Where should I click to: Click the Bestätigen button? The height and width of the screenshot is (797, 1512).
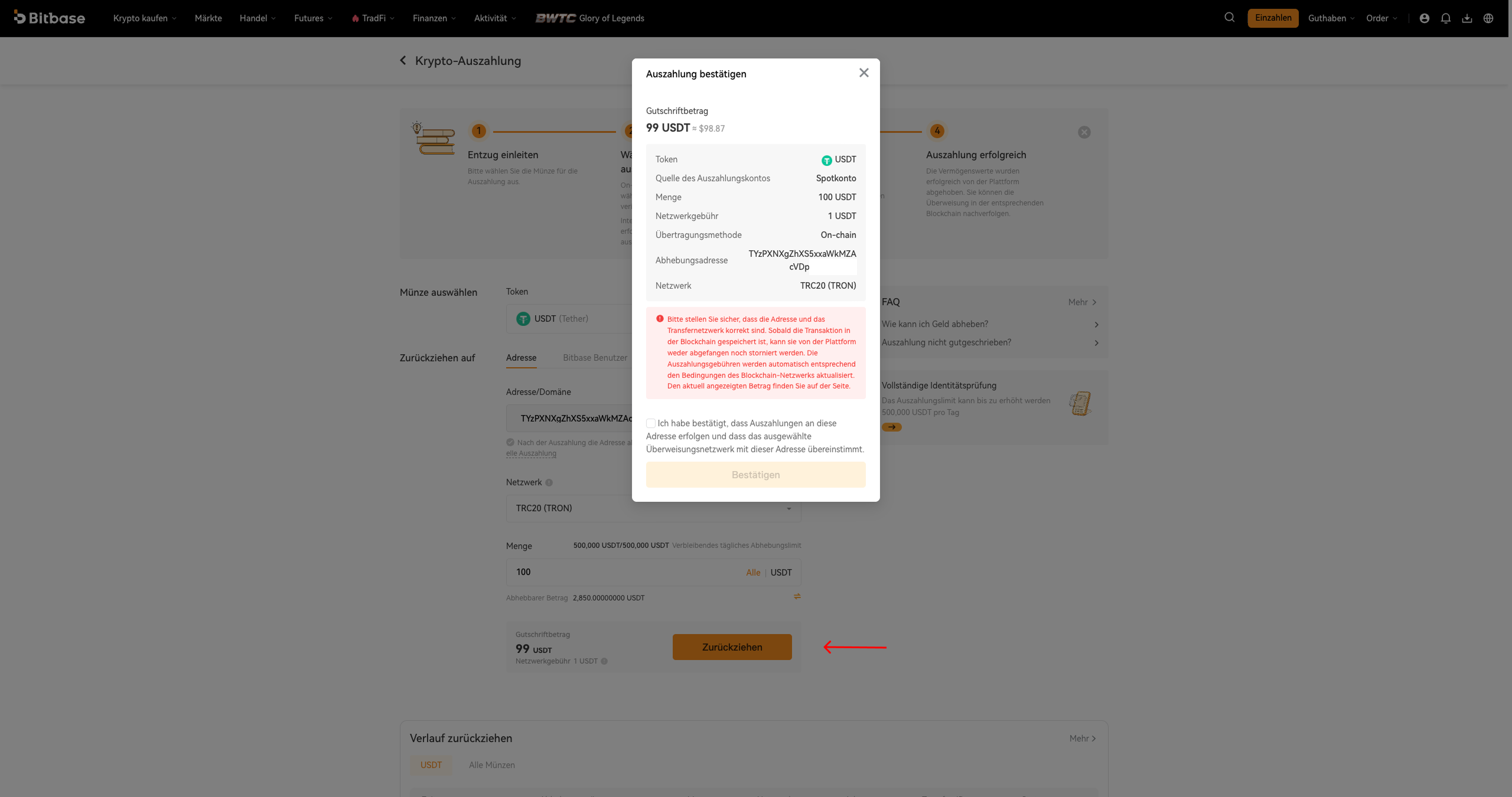click(x=756, y=475)
